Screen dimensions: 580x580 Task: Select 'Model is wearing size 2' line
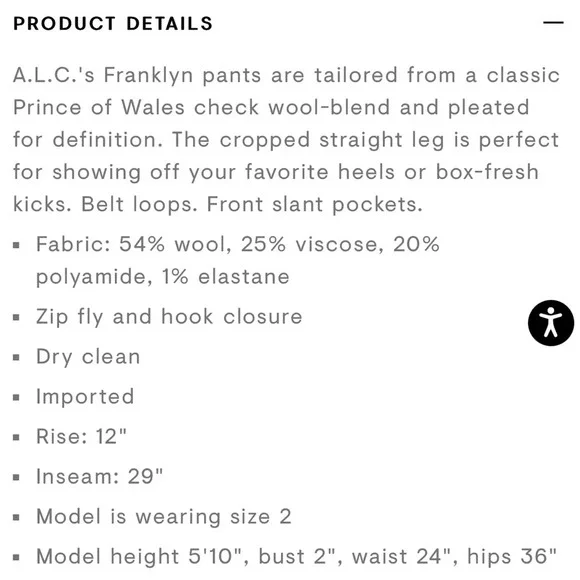click(x=164, y=517)
